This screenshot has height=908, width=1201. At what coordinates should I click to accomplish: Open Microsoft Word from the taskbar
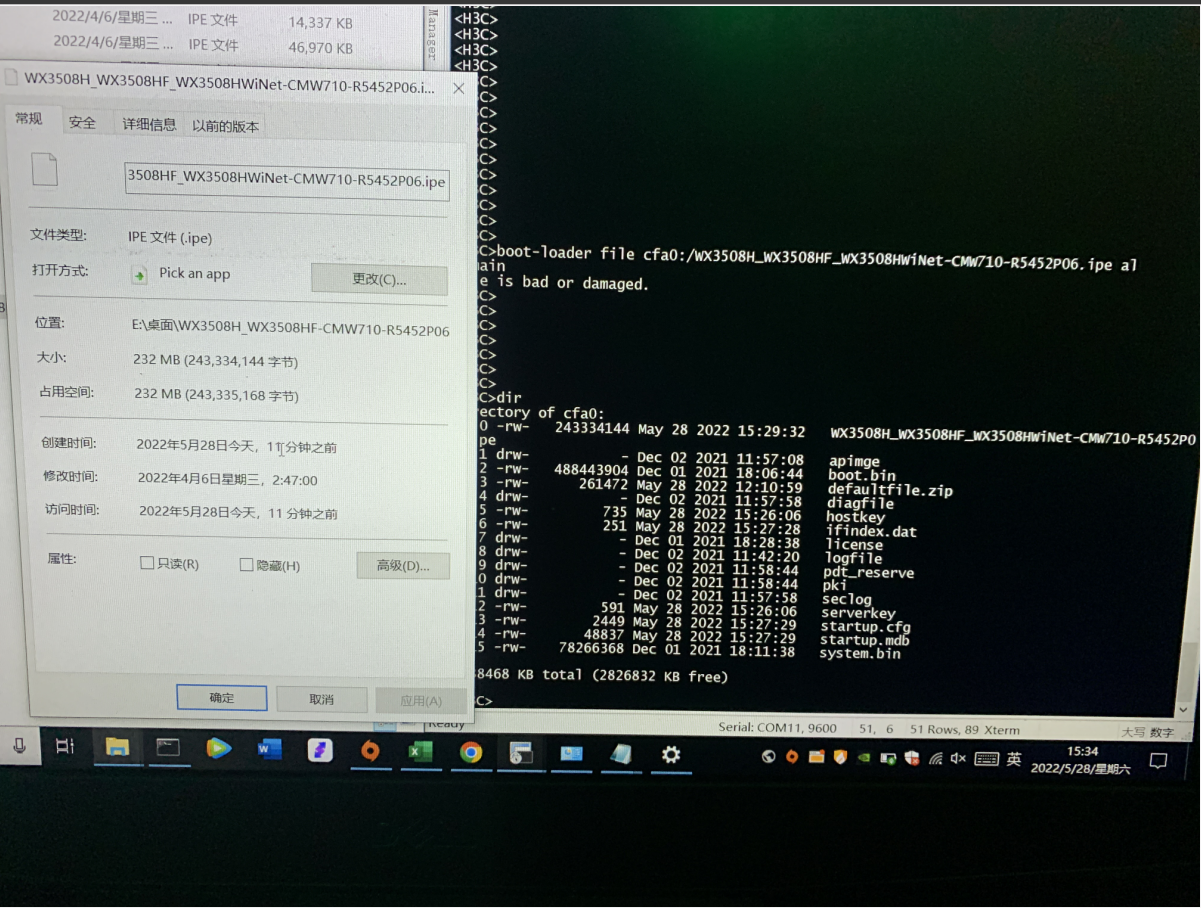(x=269, y=749)
